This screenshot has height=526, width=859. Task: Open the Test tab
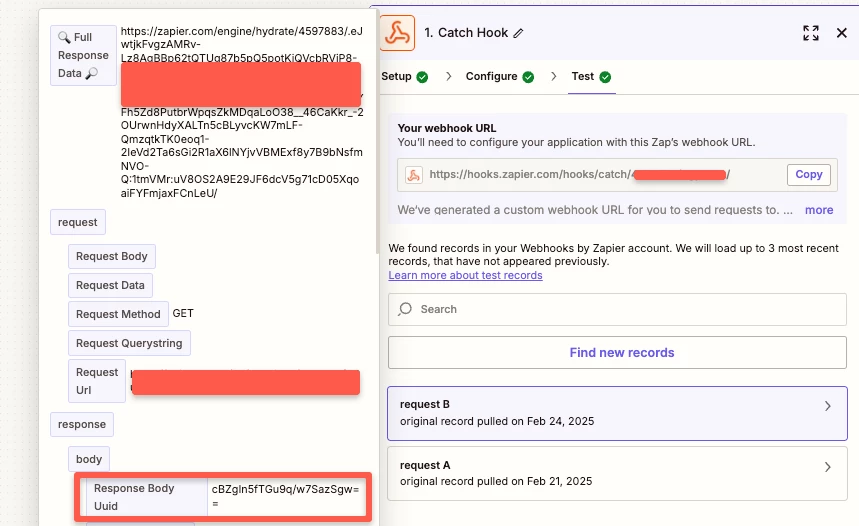click(x=582, y=77)
